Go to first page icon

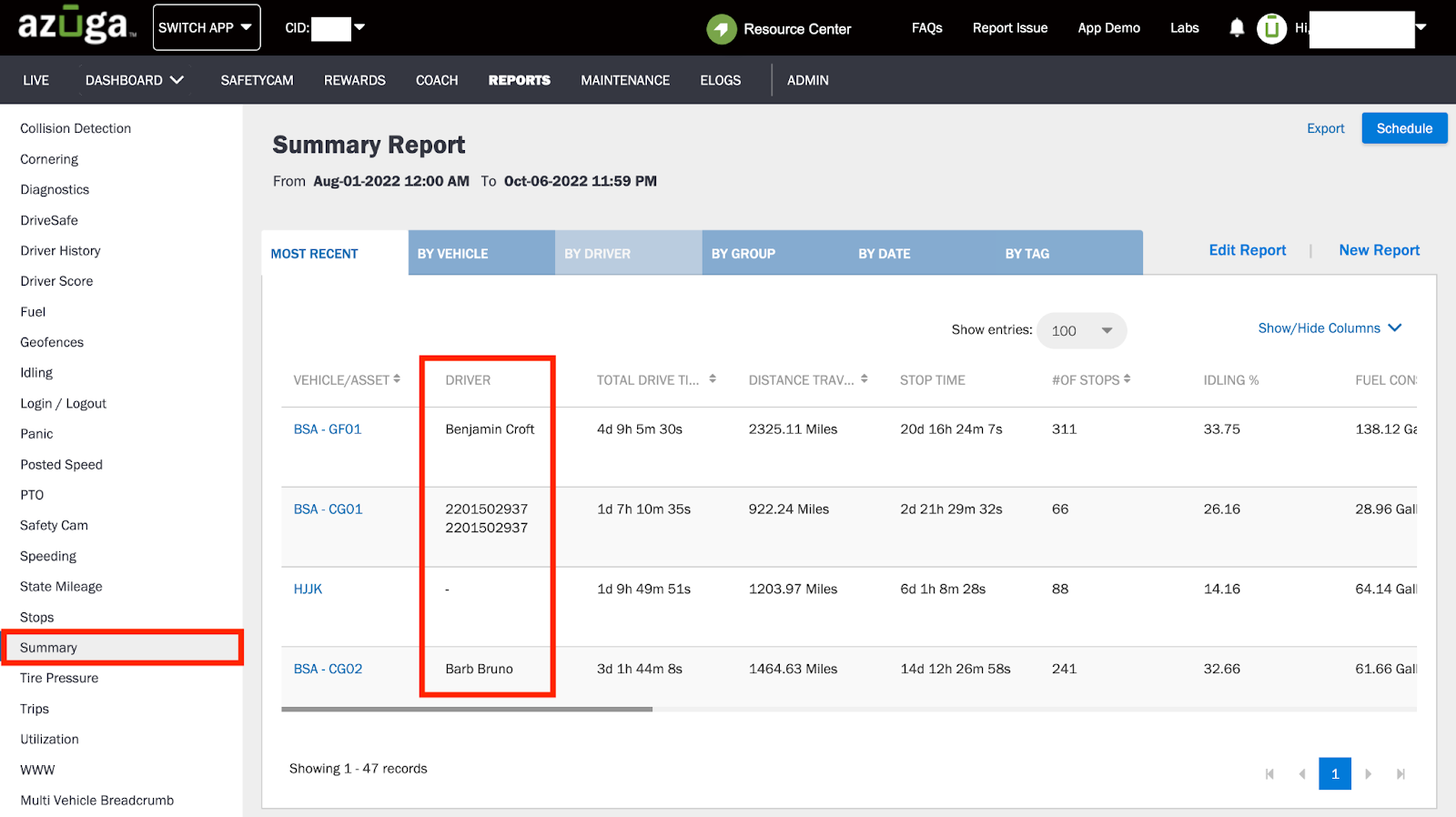[x=1269, y=774]
